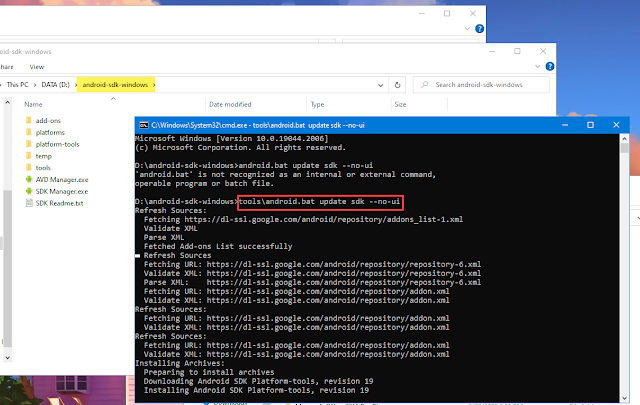The width and height of the screenshot is (640, 405).
Task: Open the View ribbon tab
Action: point(37,67)
